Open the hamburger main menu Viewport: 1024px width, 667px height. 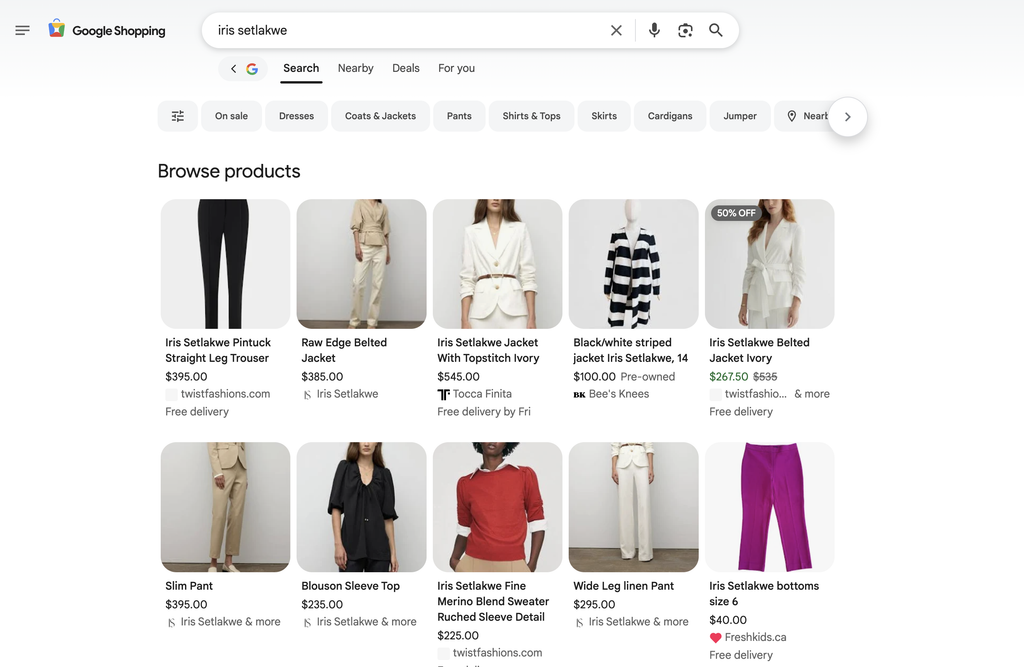pos(22,30)
